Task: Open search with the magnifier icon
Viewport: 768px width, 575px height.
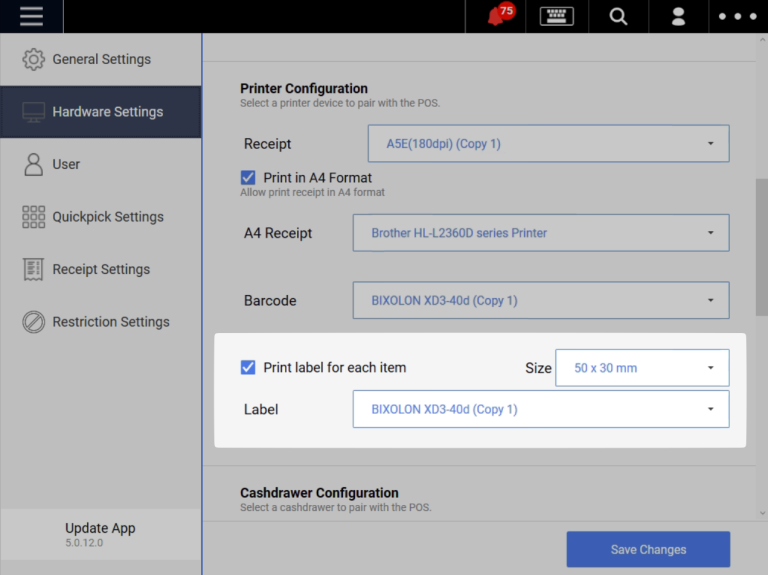Action: (618, 17)
